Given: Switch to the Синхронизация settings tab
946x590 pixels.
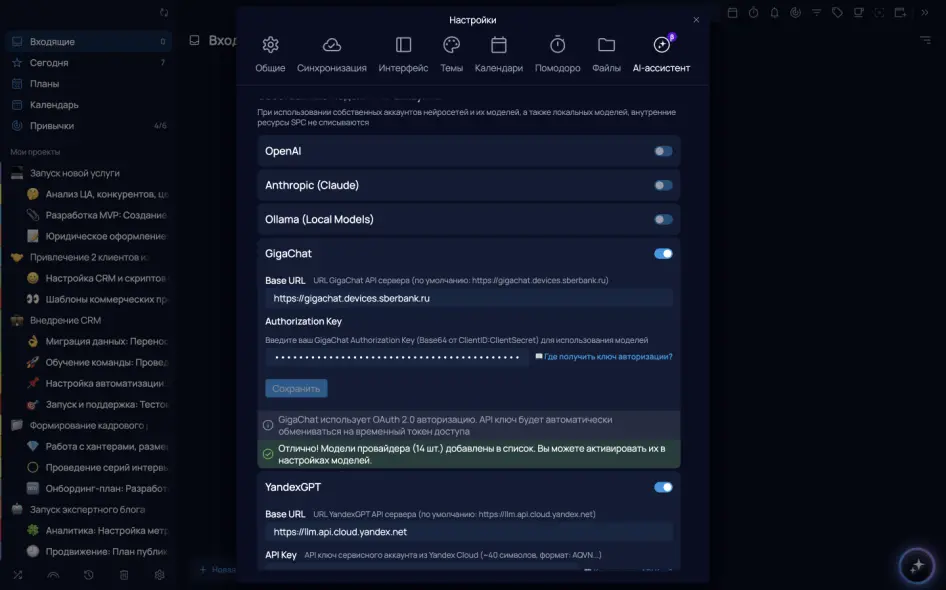Looking at the screenshot, I should click(332, 55).
